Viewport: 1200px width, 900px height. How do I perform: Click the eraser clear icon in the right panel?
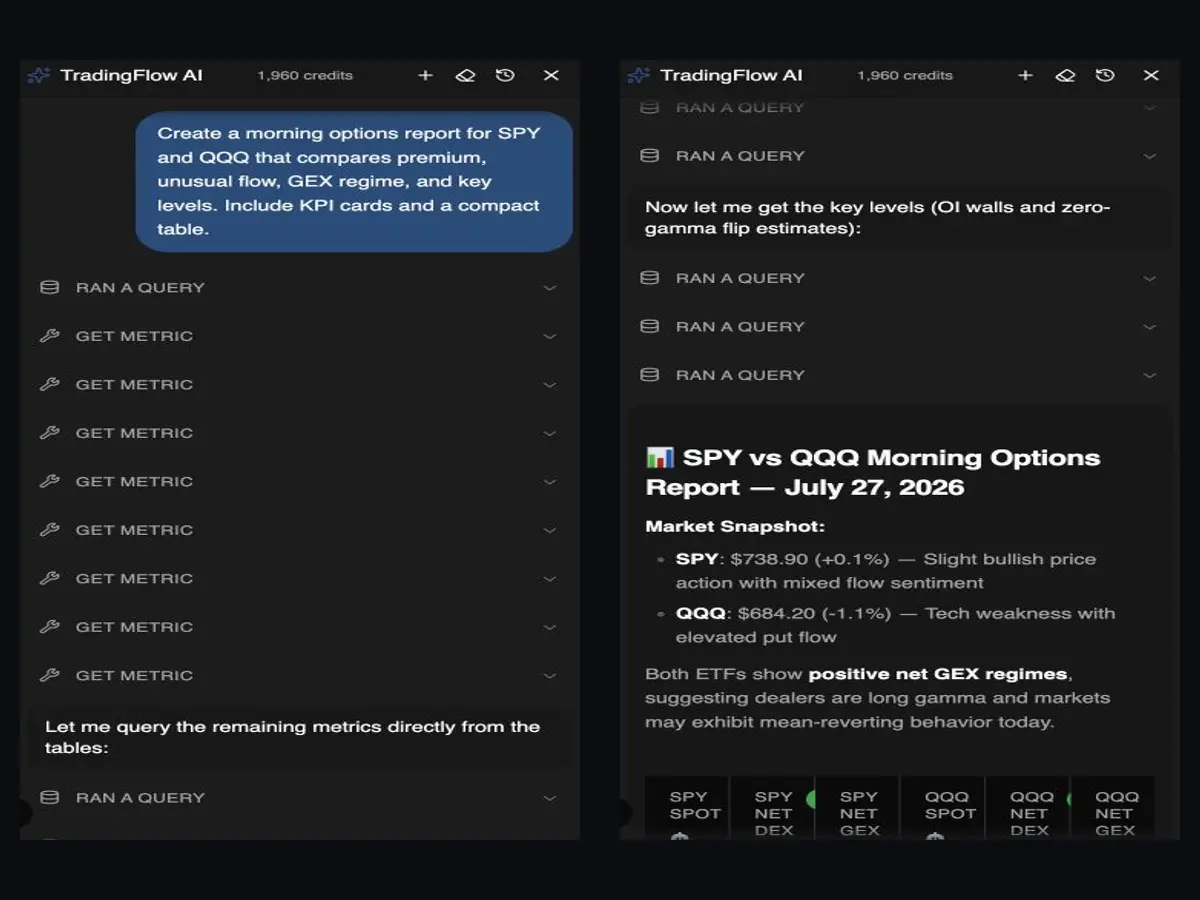pos(1065,75)
